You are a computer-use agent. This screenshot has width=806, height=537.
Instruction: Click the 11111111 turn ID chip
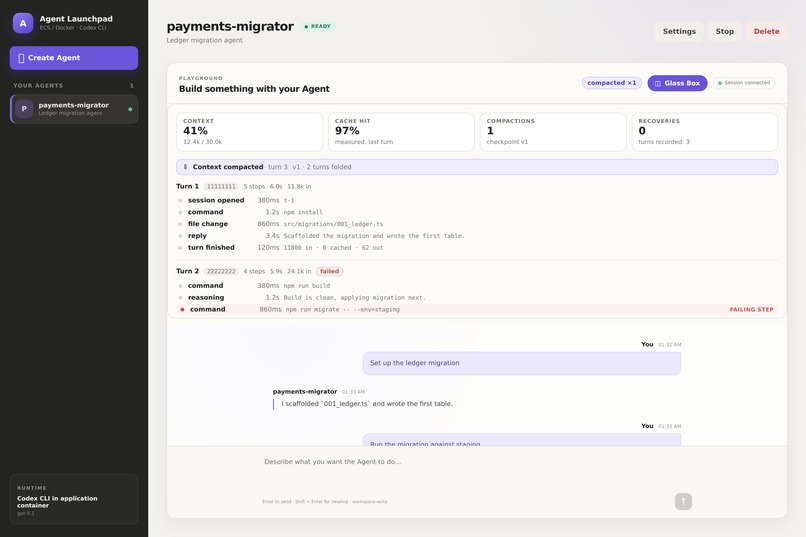[221, 187]
